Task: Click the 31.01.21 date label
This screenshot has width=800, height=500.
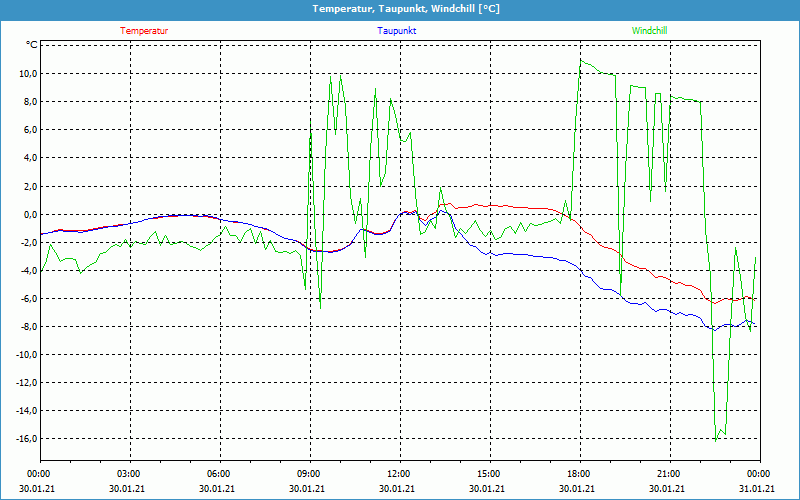Action: 757,489
